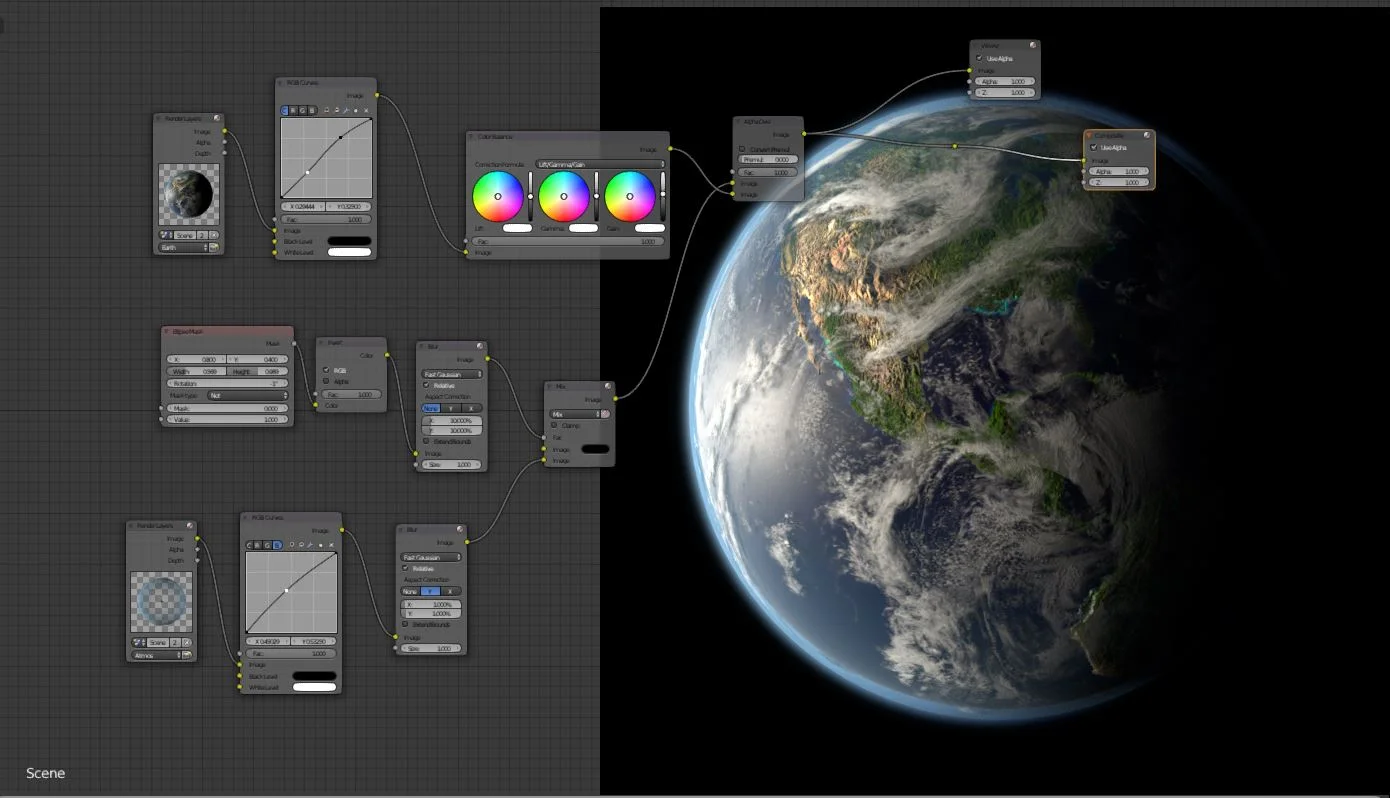Toggle preview icon on Composite node

(1147, 135)
